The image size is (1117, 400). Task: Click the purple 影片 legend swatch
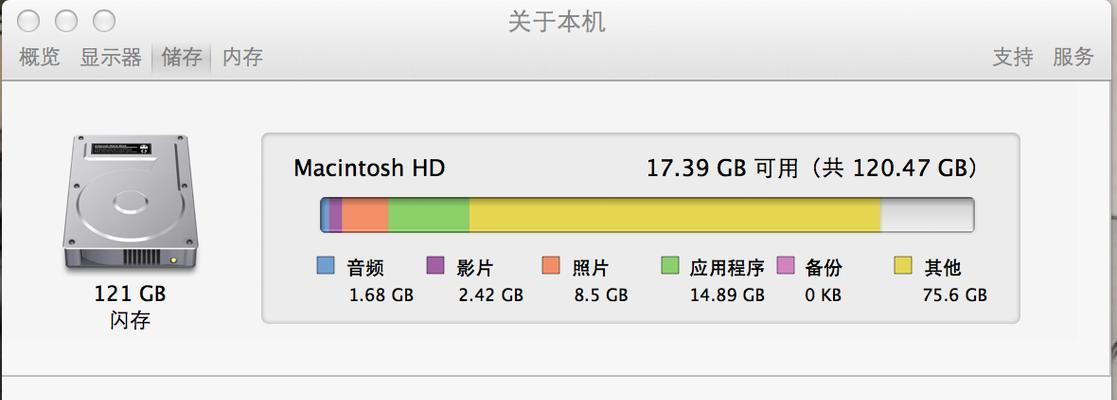click(x=435, y=265)
